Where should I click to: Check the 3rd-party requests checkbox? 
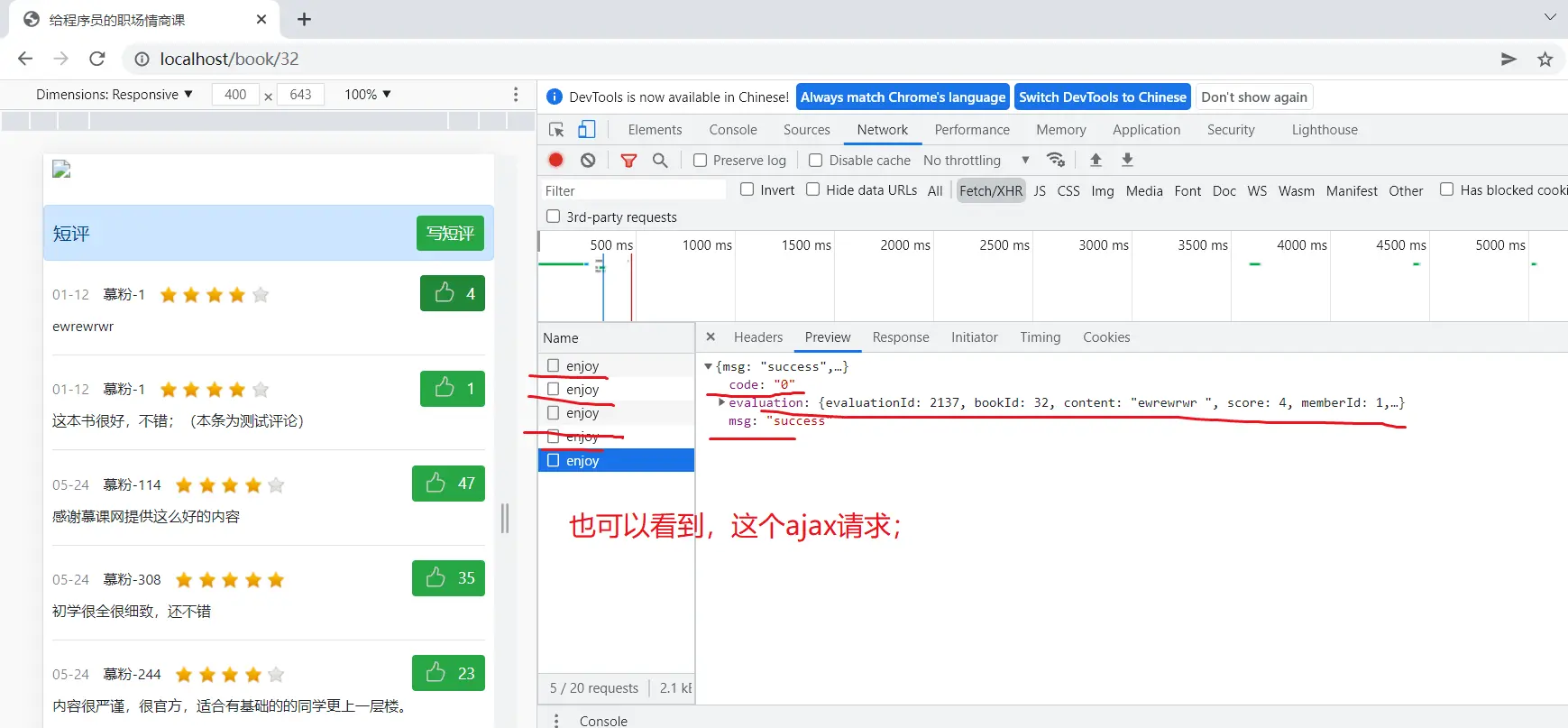tap(553, 217)
